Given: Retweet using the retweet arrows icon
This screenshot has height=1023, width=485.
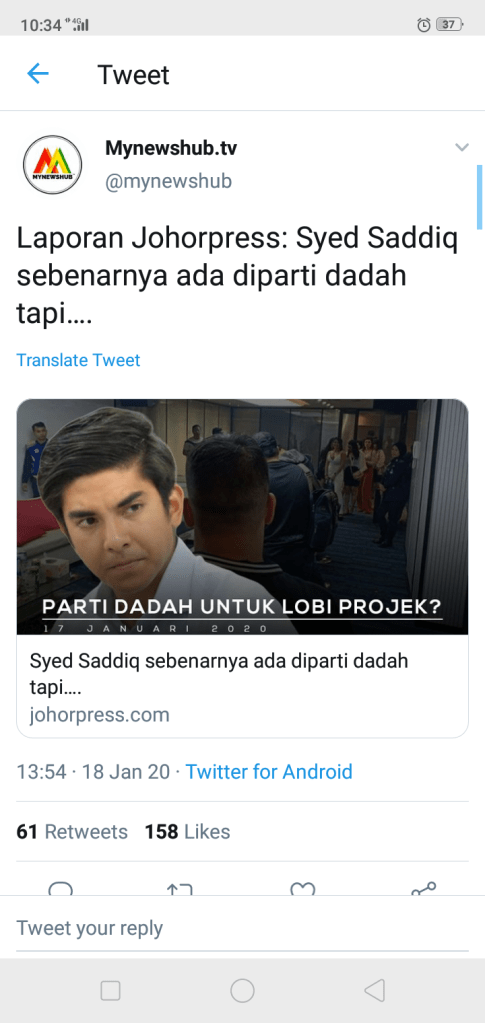Looking at the screenshot, I should click(x=181, y=888).
